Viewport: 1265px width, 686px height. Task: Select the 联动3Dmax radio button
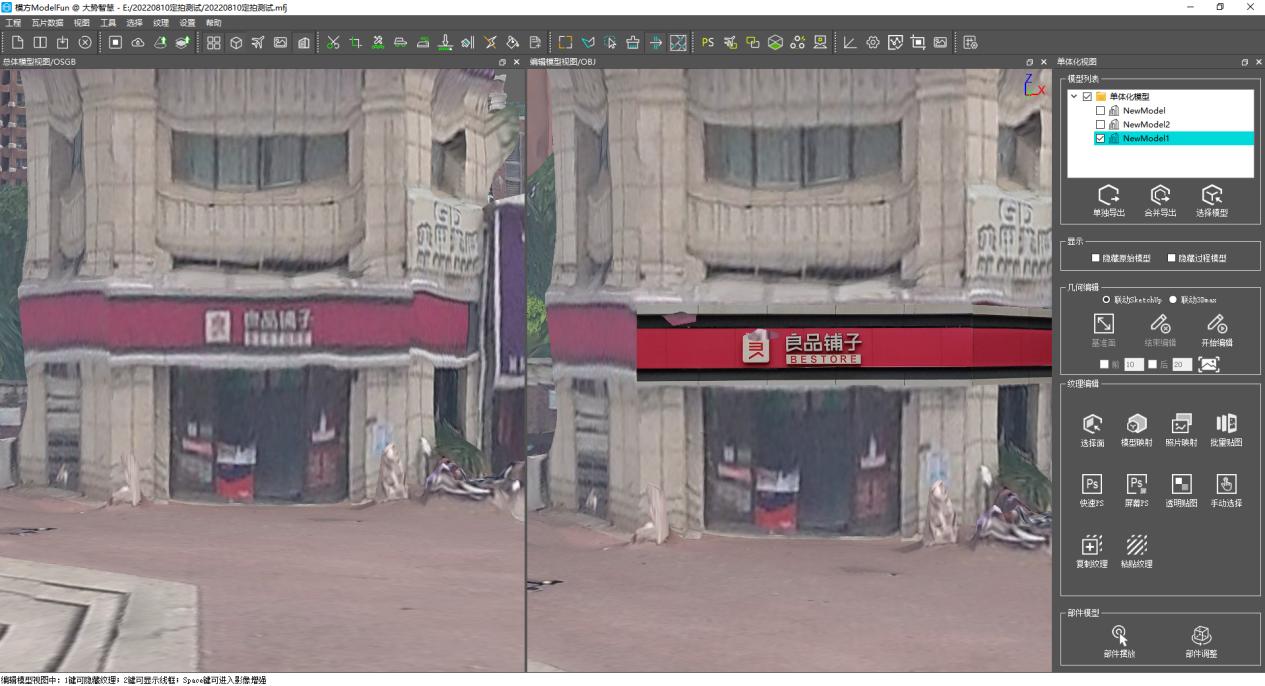[1173, 300]
